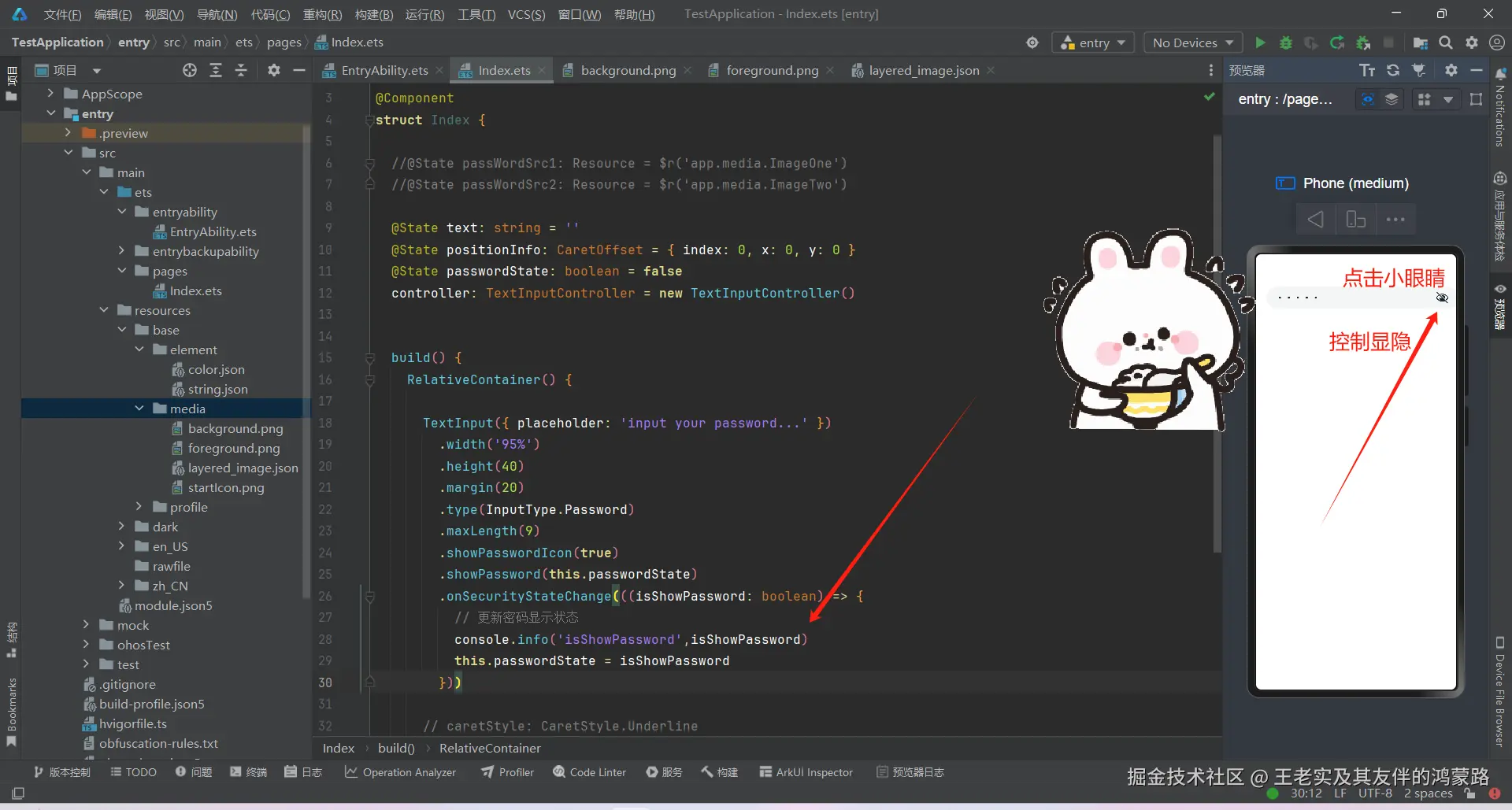Expand the AppScope folder
Viewport: 1512px width, 810px height.
(51, 94)
